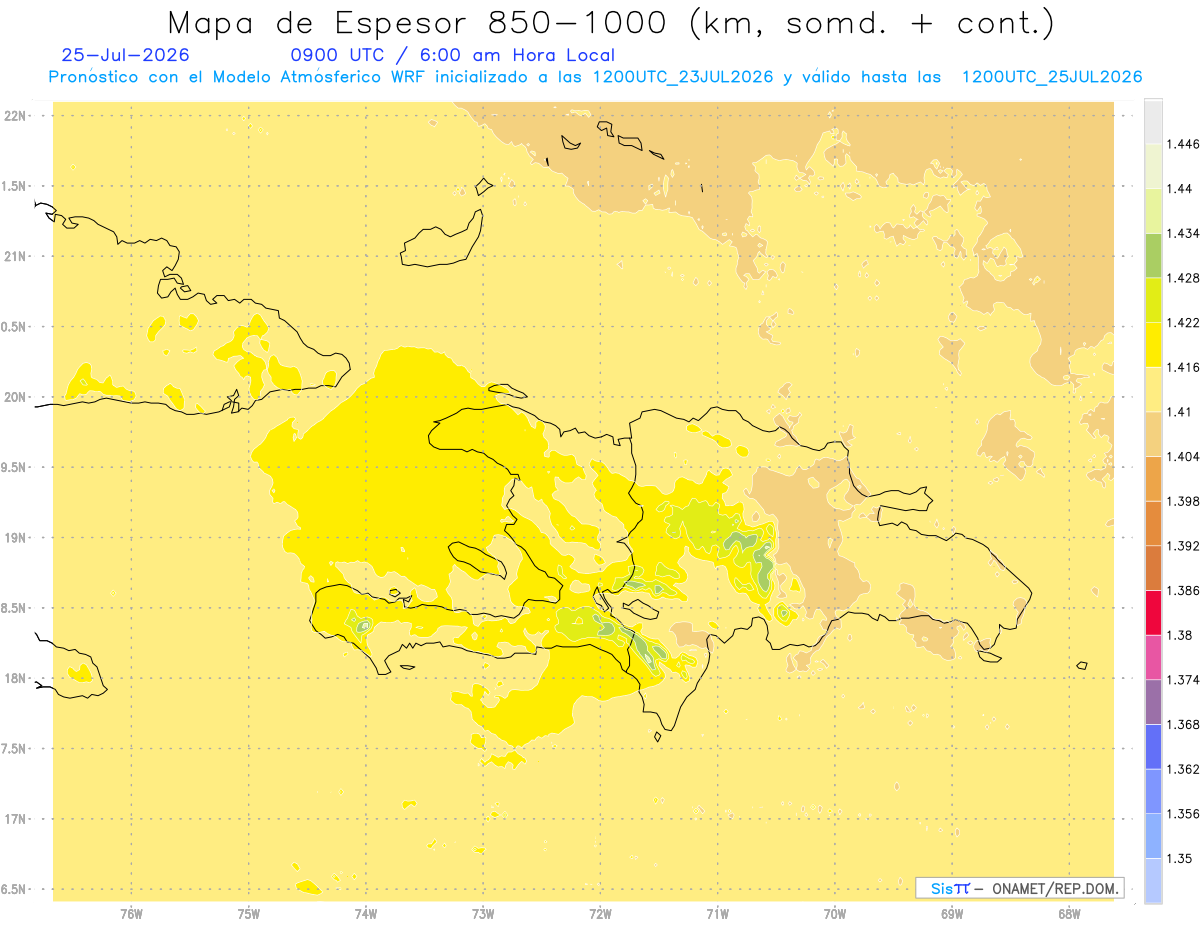Viewport: 1200px width, 927px height.
Task: Click the "69W" longitude label
Action: point(952,915)
